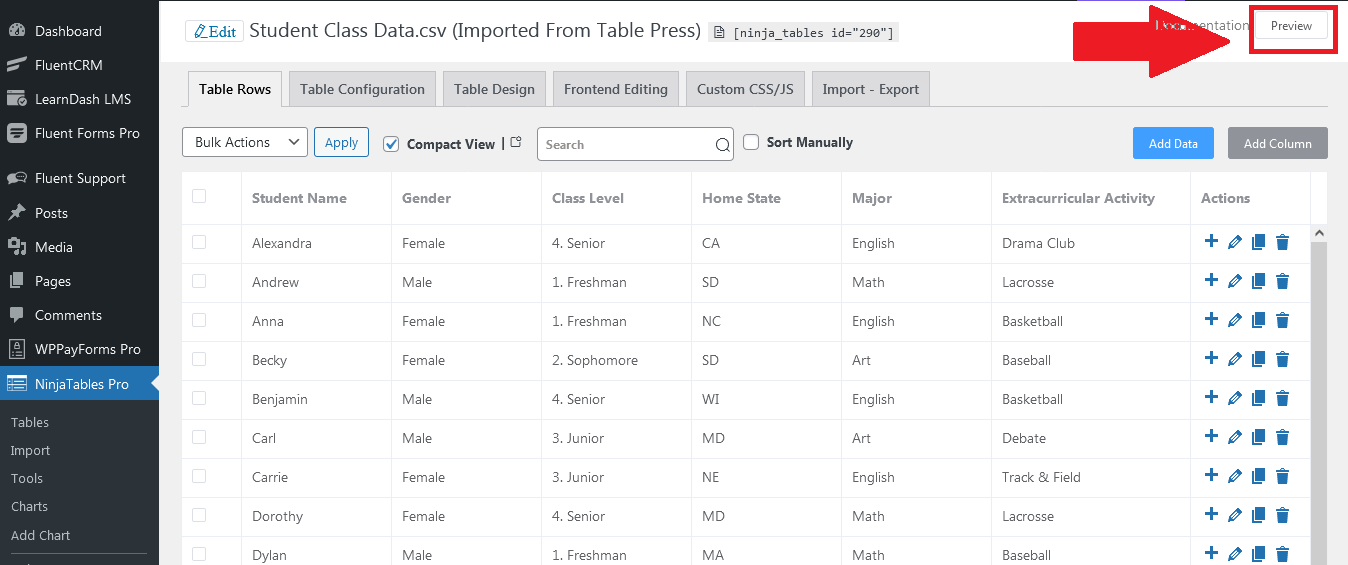Switch to the Table Design tab

(x=494, y=89)
